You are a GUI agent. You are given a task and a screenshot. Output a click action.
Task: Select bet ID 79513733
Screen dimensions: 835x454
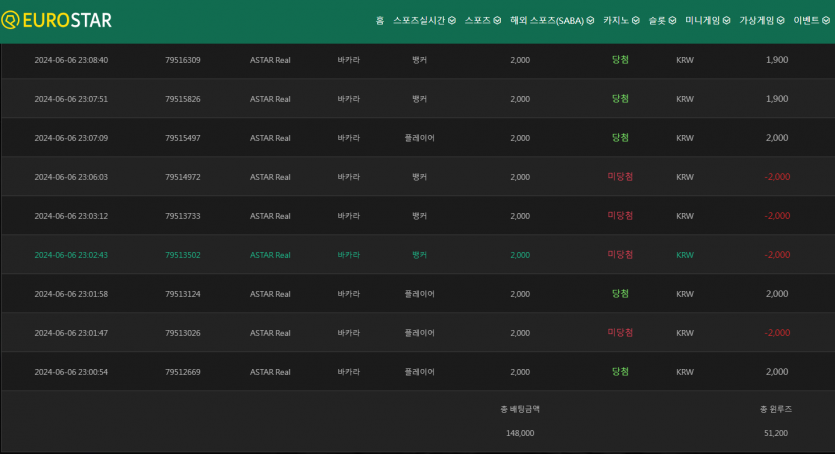pyautogui.click(x=183, y=216)
